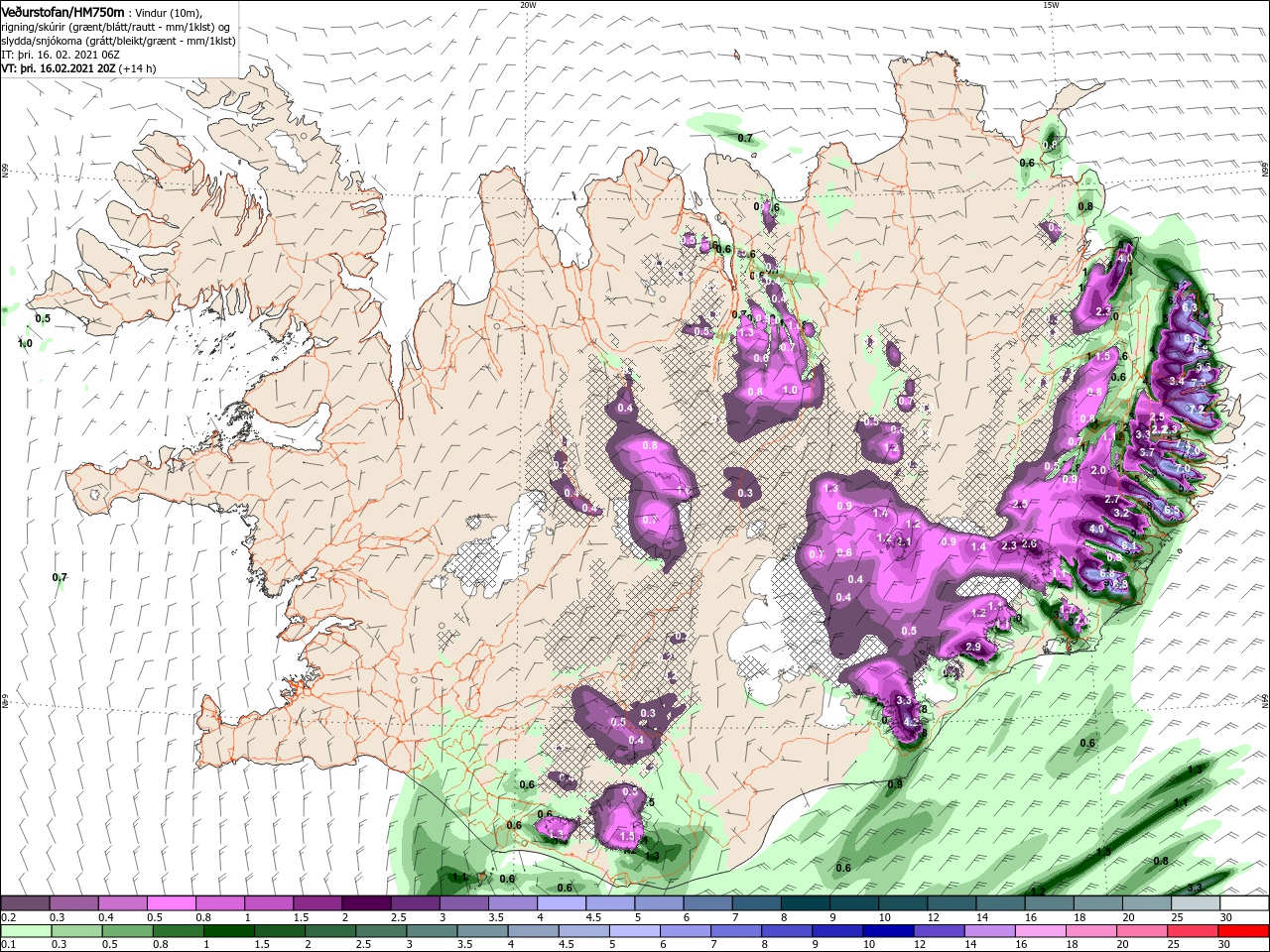Viewport: 1270px width, 952px height.
Task: Click the light grey snow swatch at 25
Action: pyautogui.click(x=1194, y=903)
